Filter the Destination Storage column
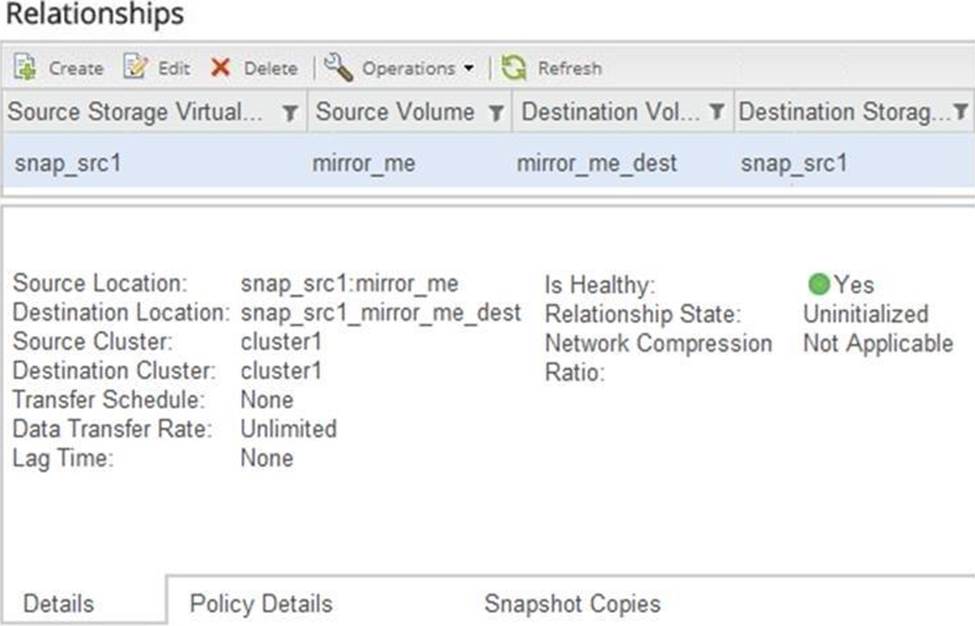Viewport: 975px width, 626px height. point(961,112)
